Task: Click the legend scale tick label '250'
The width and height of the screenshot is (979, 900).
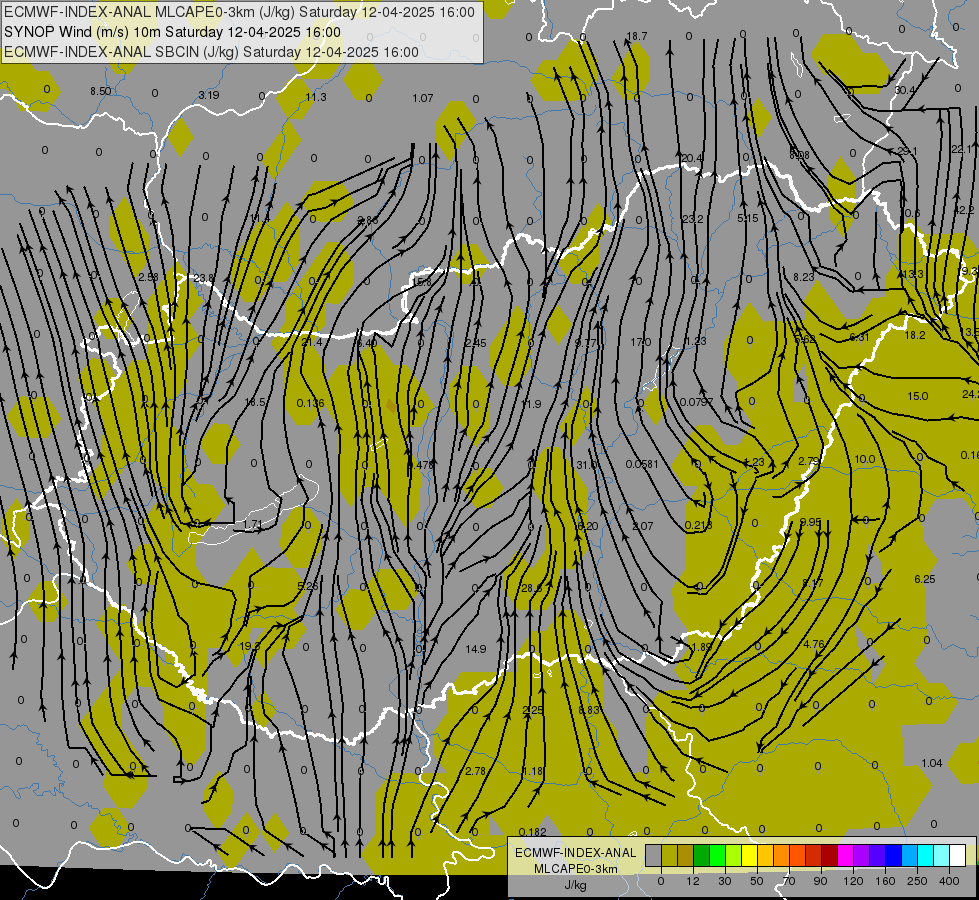Action: (917, 881)
